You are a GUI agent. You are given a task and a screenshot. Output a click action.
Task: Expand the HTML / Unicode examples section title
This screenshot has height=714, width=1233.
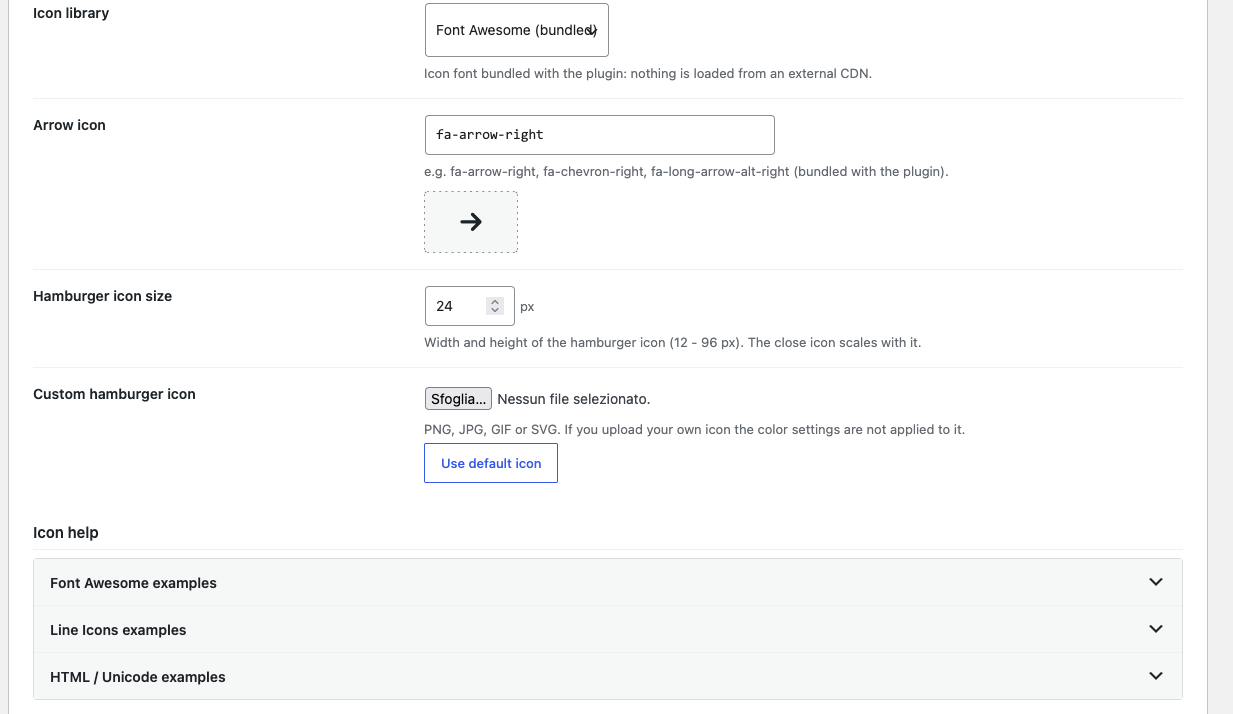pyautogui.click(x=138, y=677)
